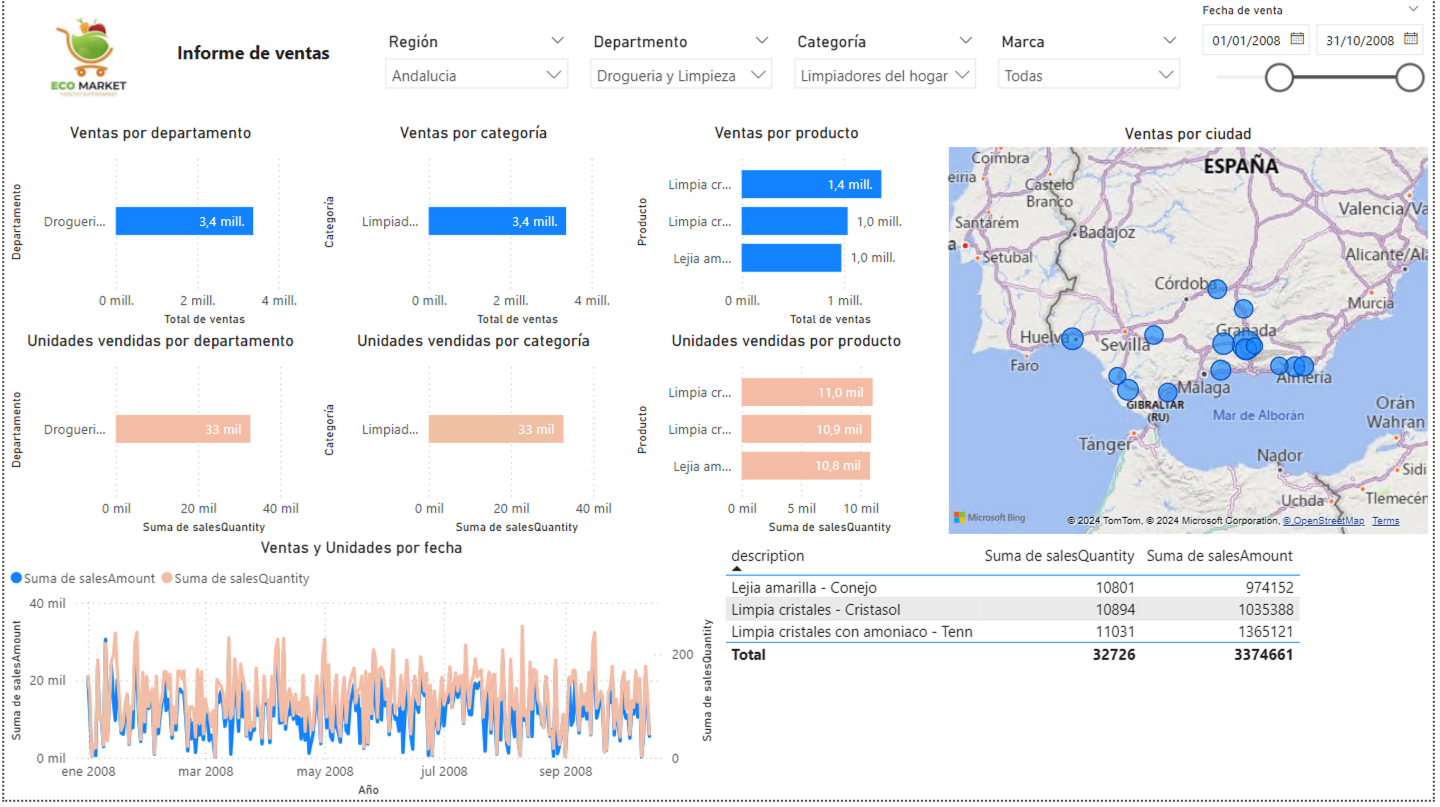The image size is (1440, 807).
Task: Click the Ventas por ciudad map title
Action: coord(1188,134)
